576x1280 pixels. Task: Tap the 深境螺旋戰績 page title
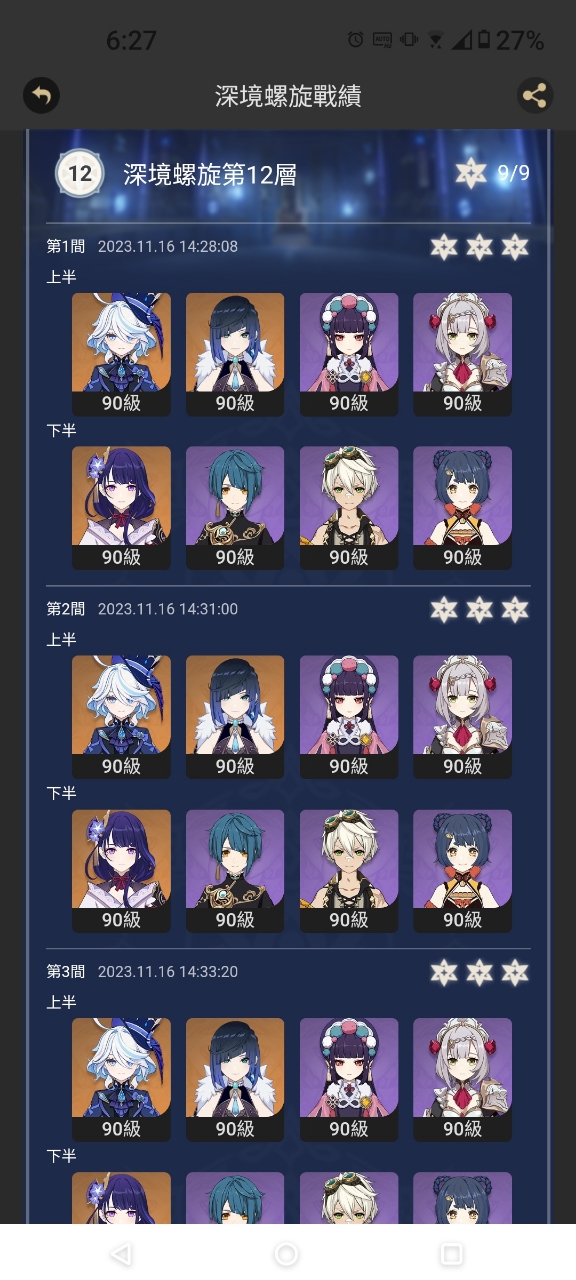click(288, 96)
